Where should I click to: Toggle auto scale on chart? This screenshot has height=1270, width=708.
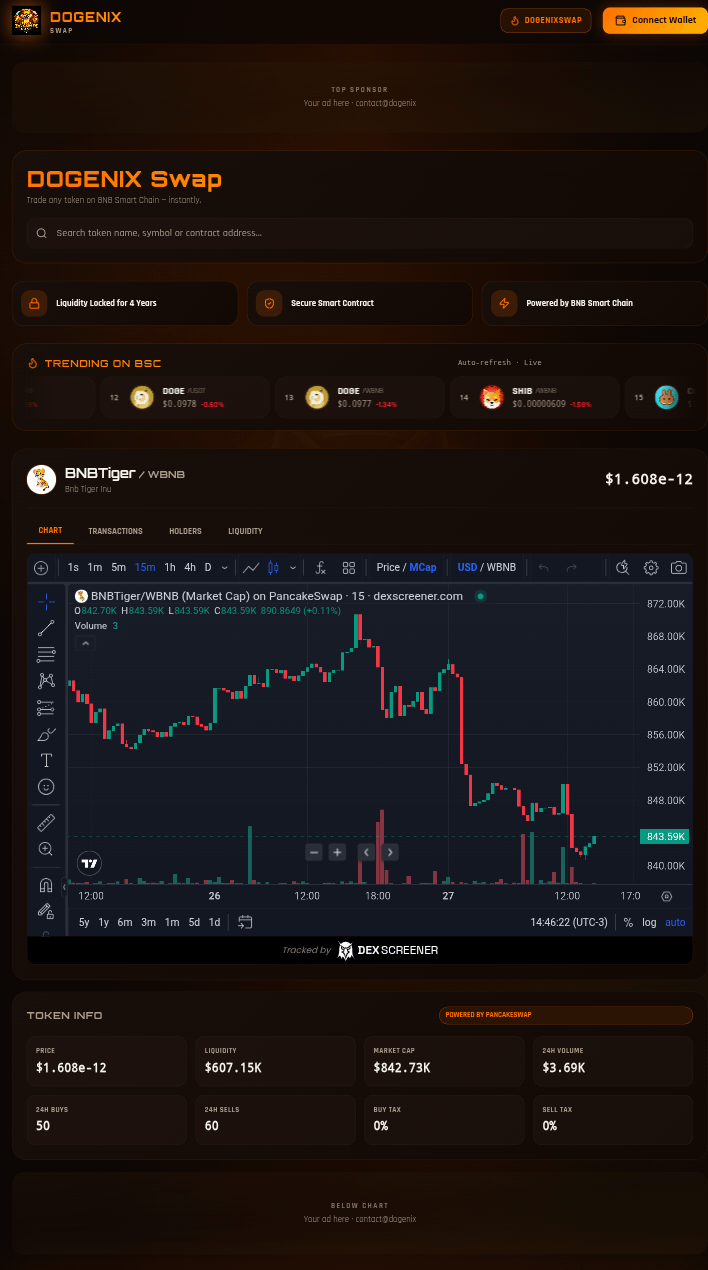[x=676, y=922]
